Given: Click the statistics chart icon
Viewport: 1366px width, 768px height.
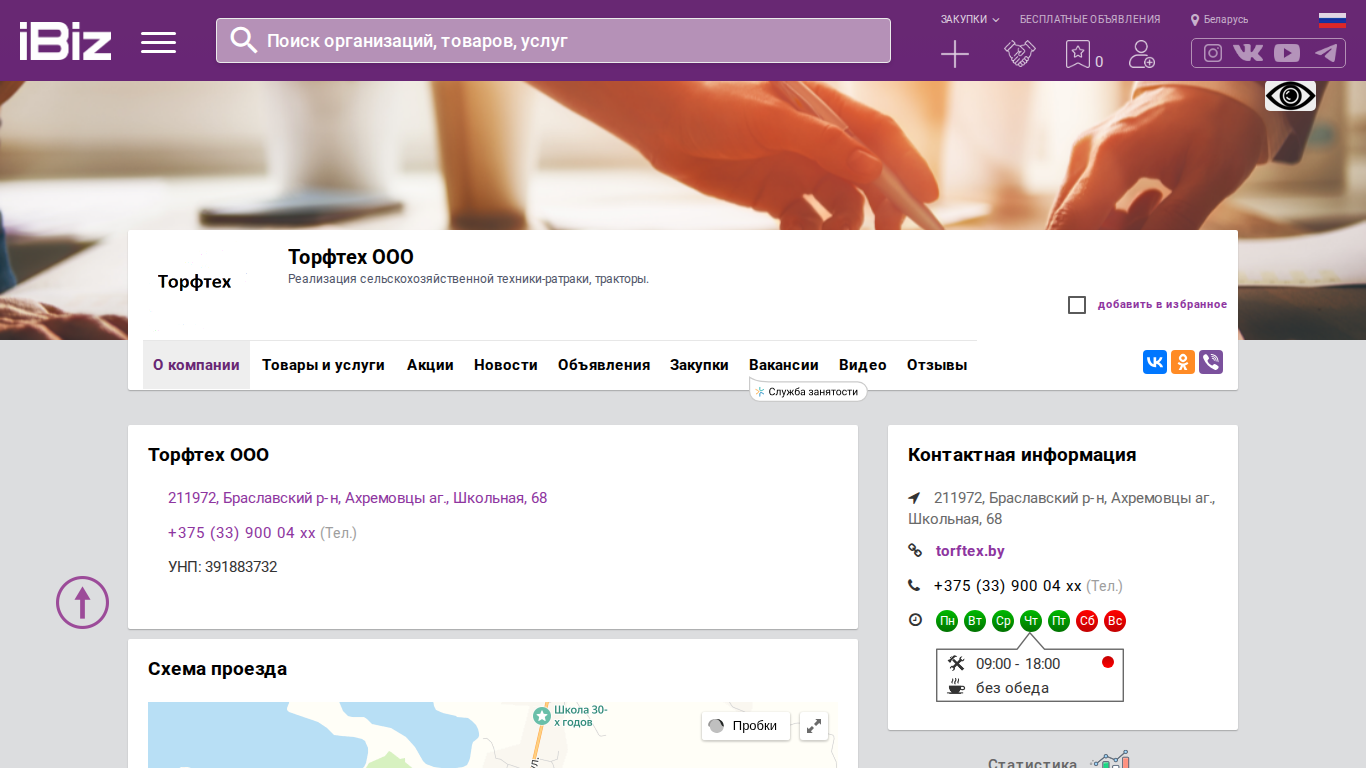Looking at the screenshot, I should click(x=1110, y=760).
